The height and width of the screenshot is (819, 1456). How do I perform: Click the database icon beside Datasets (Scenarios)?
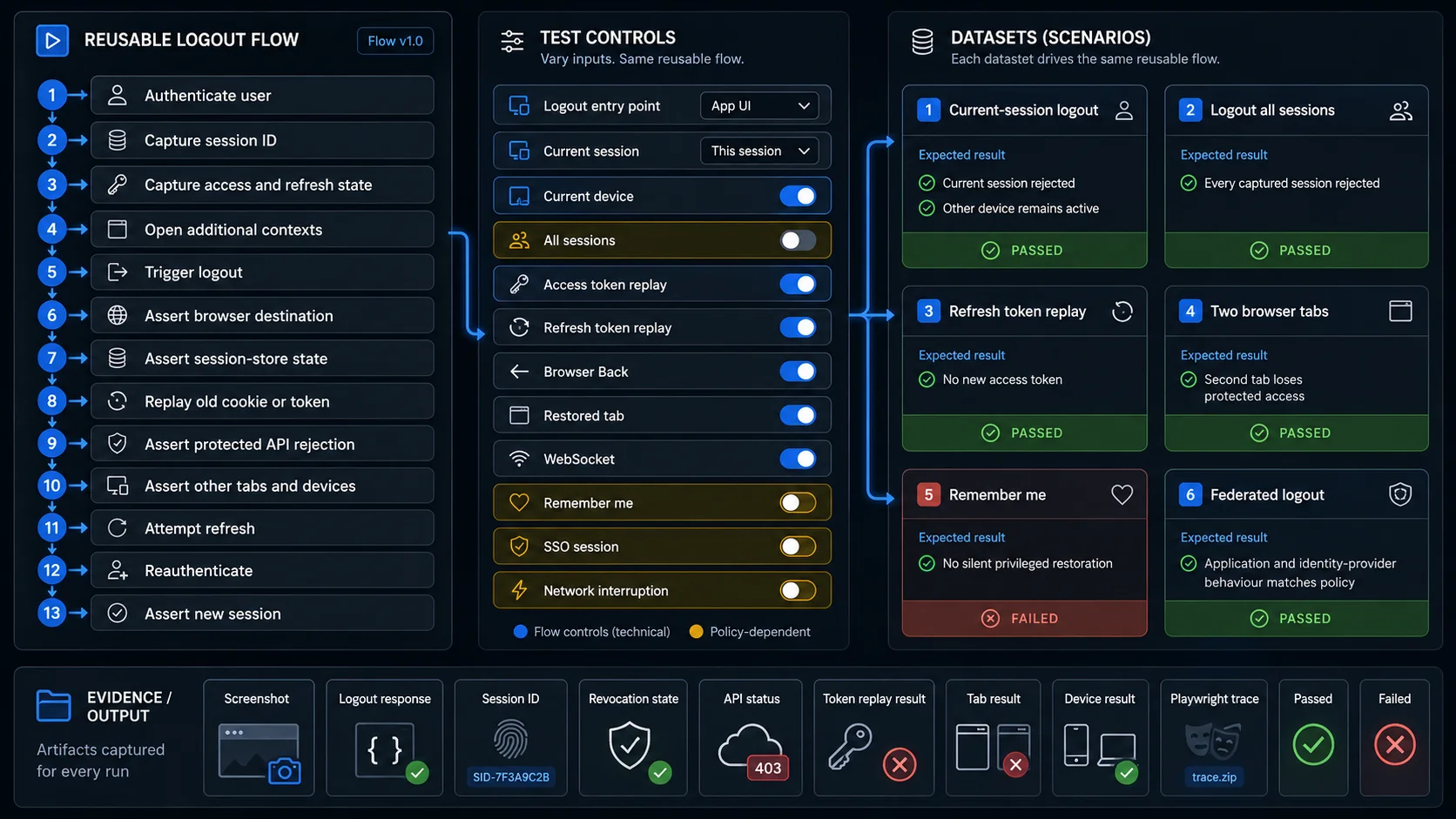coord(922,41)
